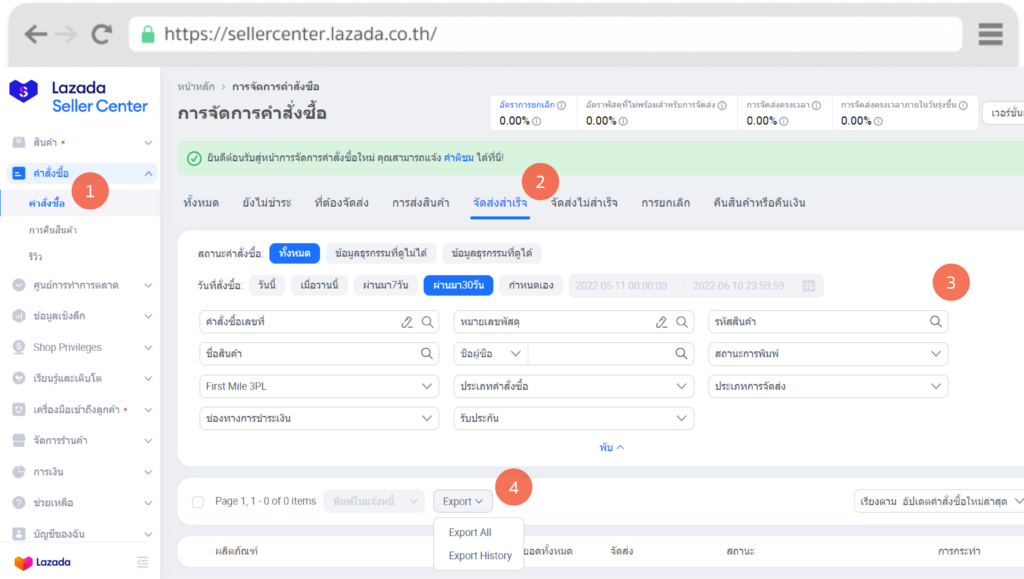Collapse filters with the พับ link
The image size is (1024, 579).
coord(612,447)
